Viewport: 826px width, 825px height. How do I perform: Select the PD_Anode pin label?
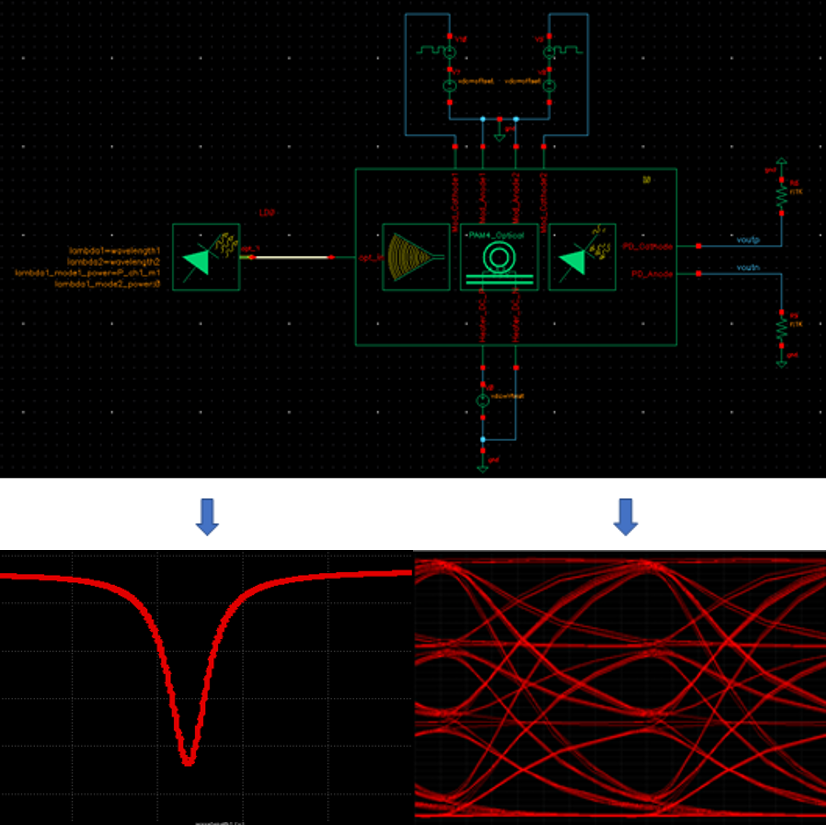point(652,273)
